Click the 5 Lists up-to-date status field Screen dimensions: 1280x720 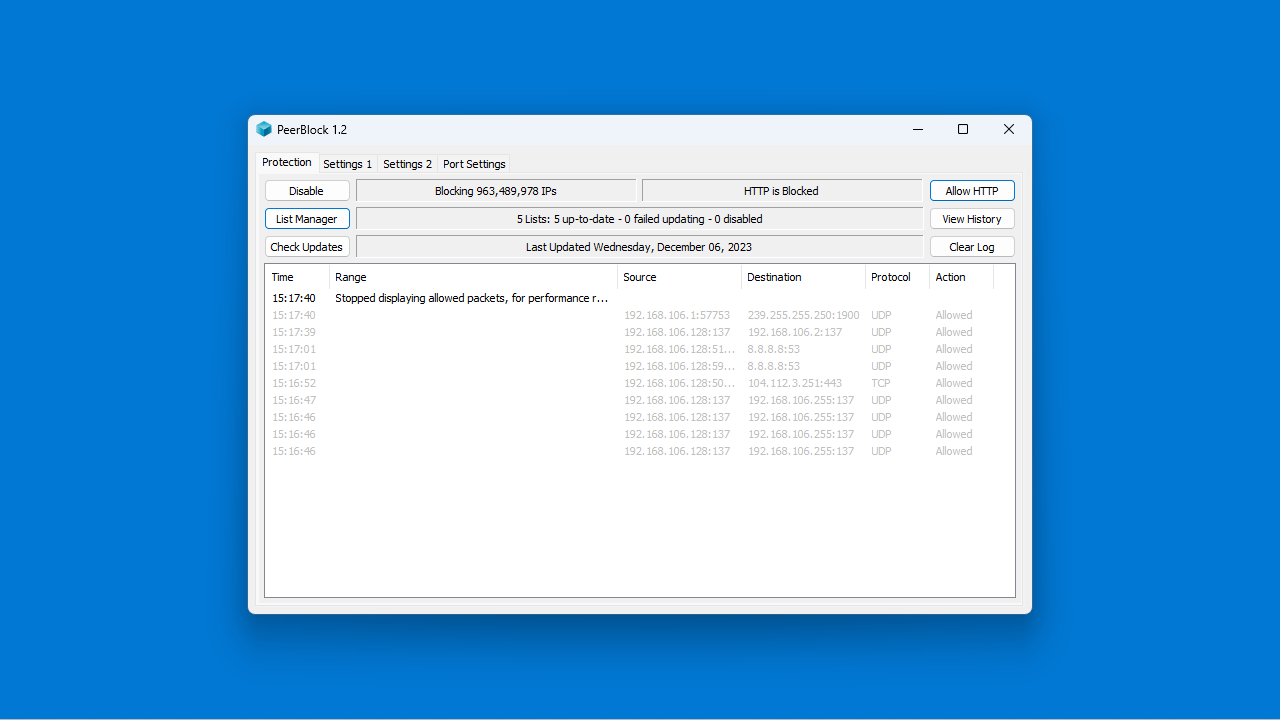(x=639, y=219)
